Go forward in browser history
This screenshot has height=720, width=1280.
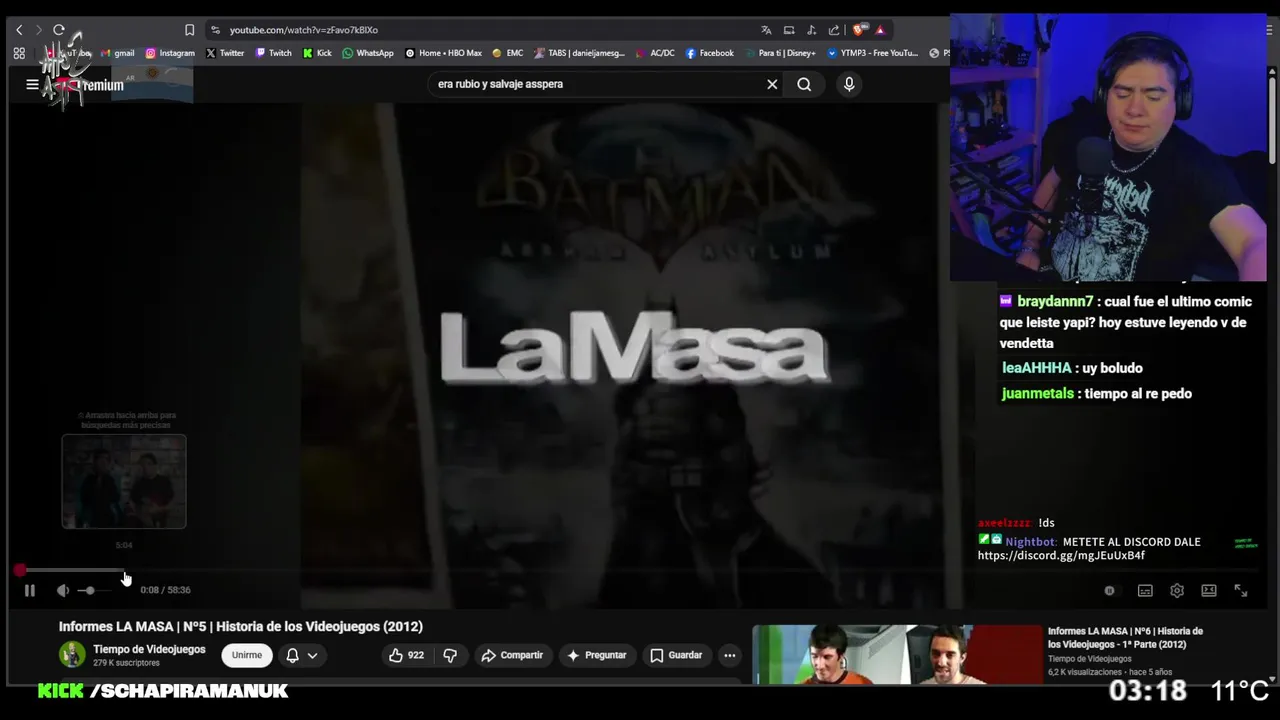(38, 30)
